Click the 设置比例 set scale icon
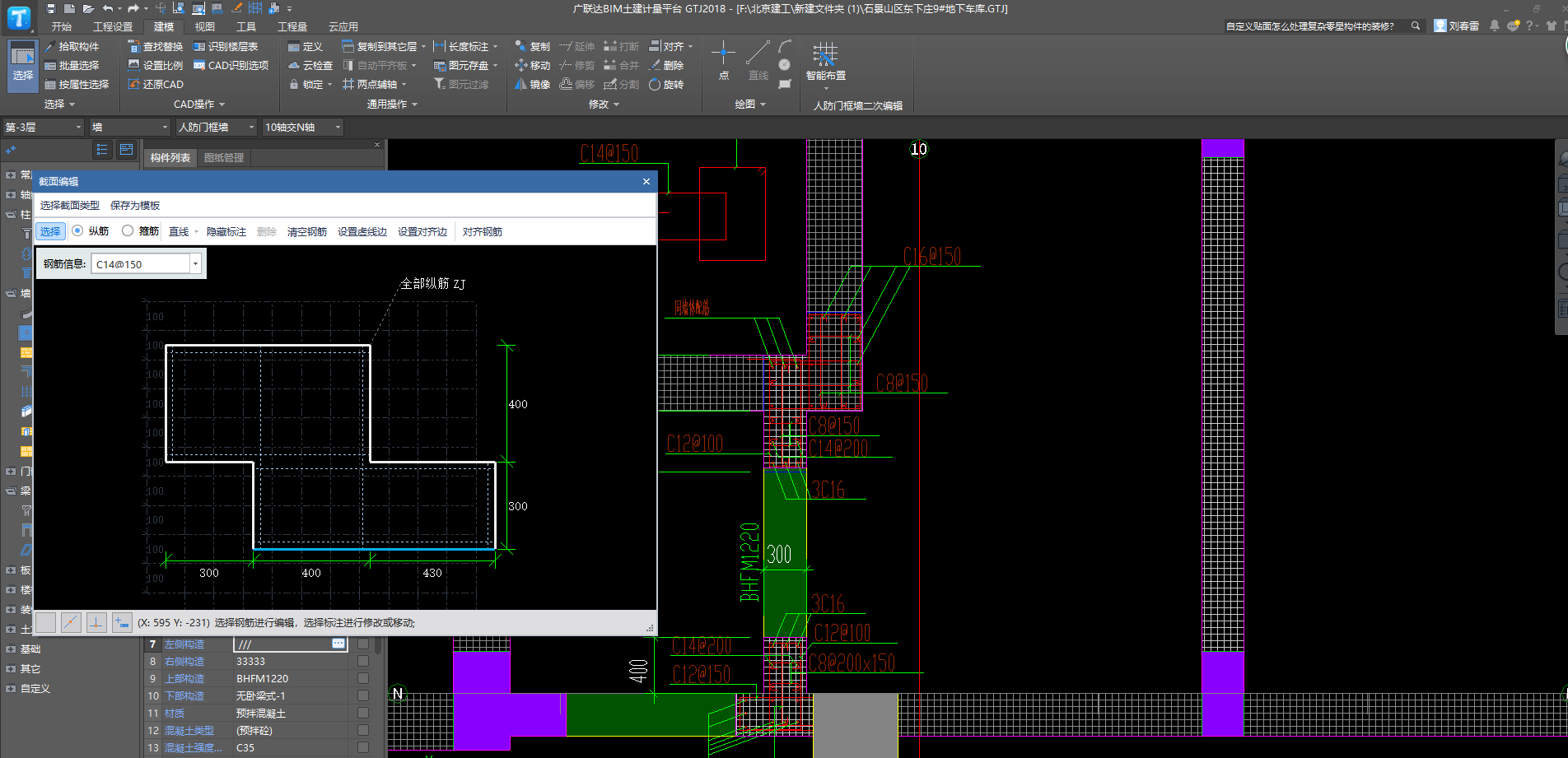The width and height of the screenshot is (1568, 758). click(133, 65)
